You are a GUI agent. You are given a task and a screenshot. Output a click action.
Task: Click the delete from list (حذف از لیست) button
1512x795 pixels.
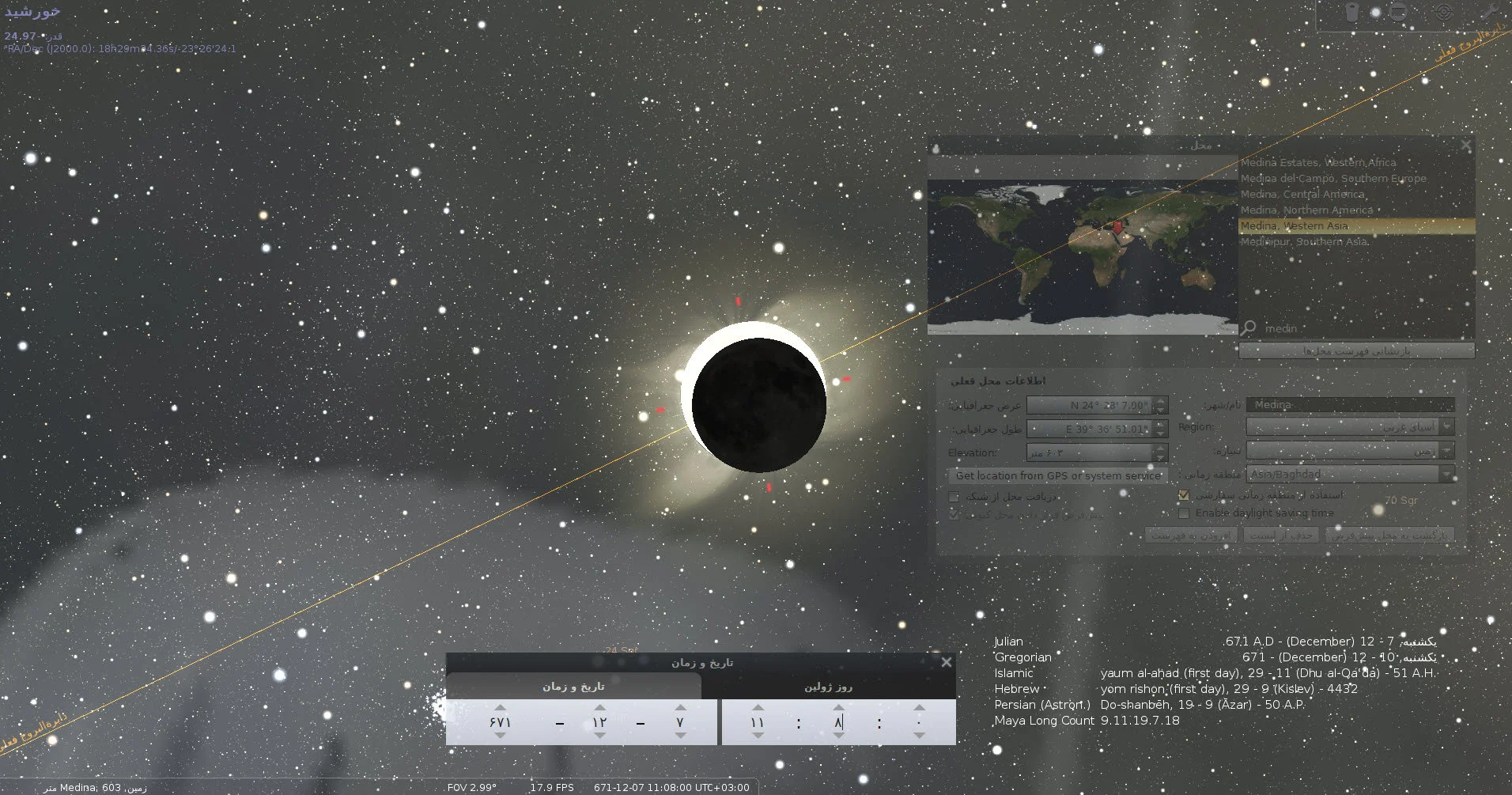[x=1281, y=536]
